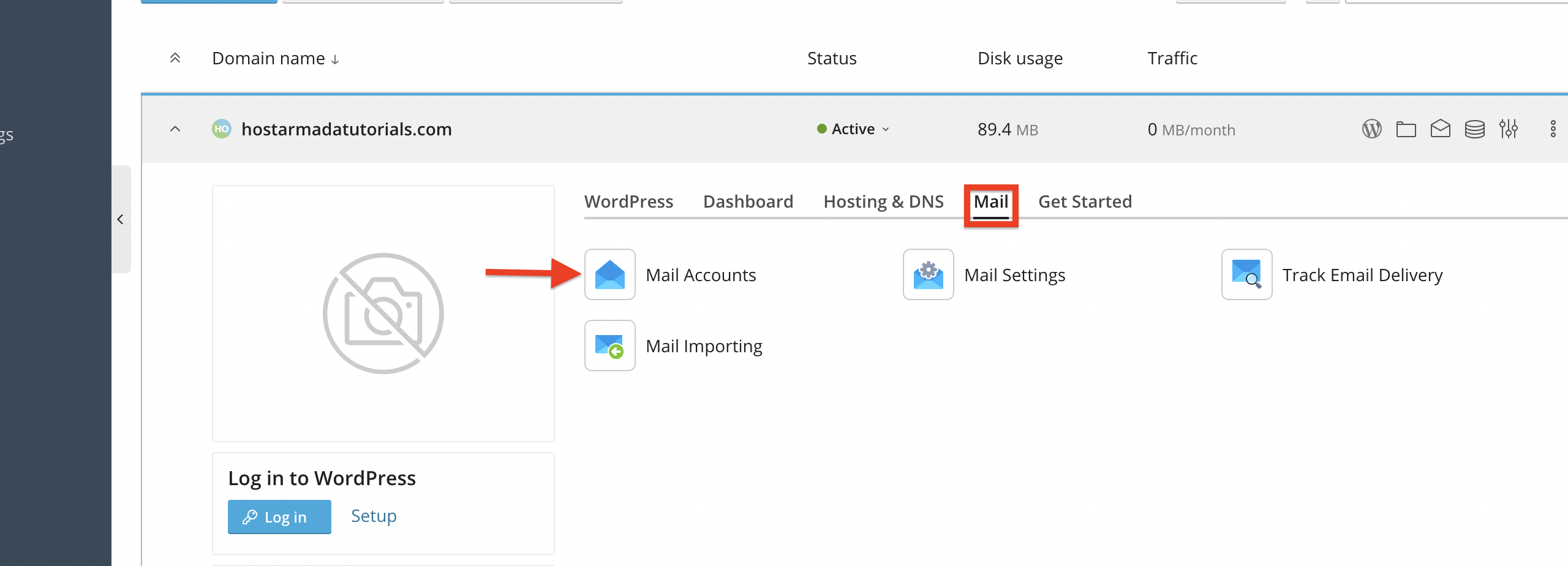Click the WordPress Log in button
The width and height of the screenshot is (1568, 566).
point(279,517)
